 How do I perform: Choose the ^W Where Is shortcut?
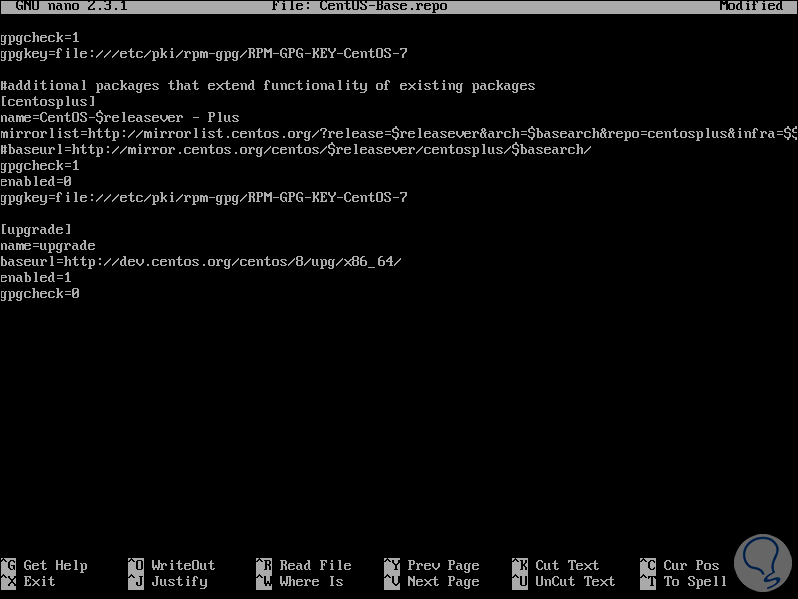300,581
